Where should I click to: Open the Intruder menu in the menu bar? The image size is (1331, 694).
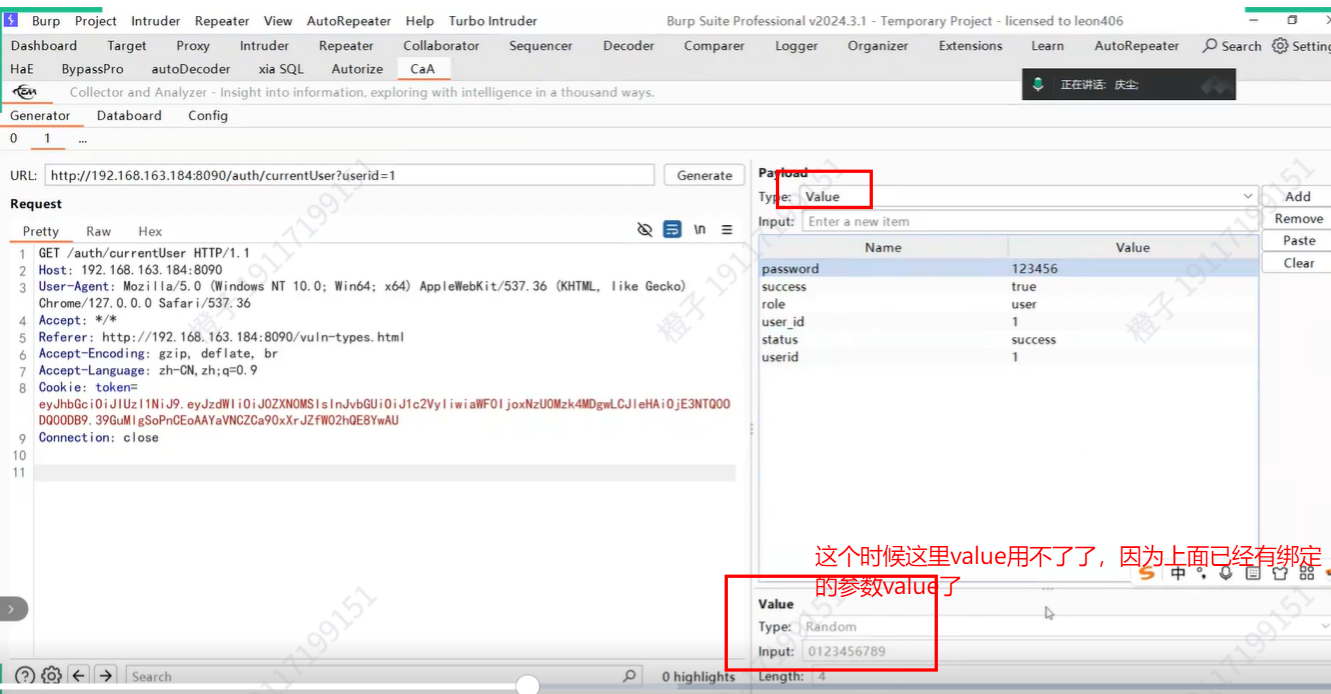[x=156, y=21]
